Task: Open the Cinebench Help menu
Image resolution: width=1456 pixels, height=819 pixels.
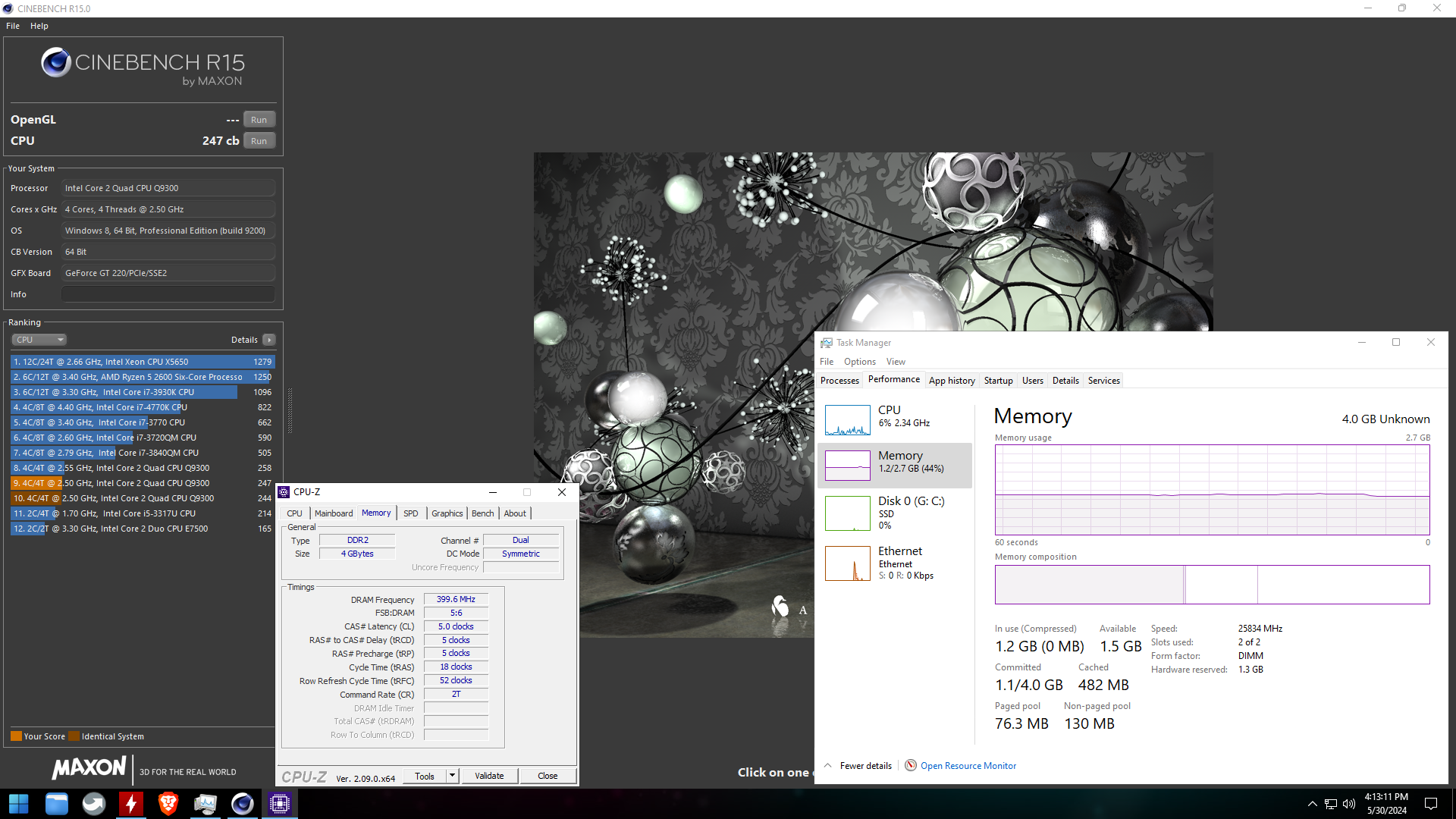Action: pyautogui.click(x=39, y=26)
